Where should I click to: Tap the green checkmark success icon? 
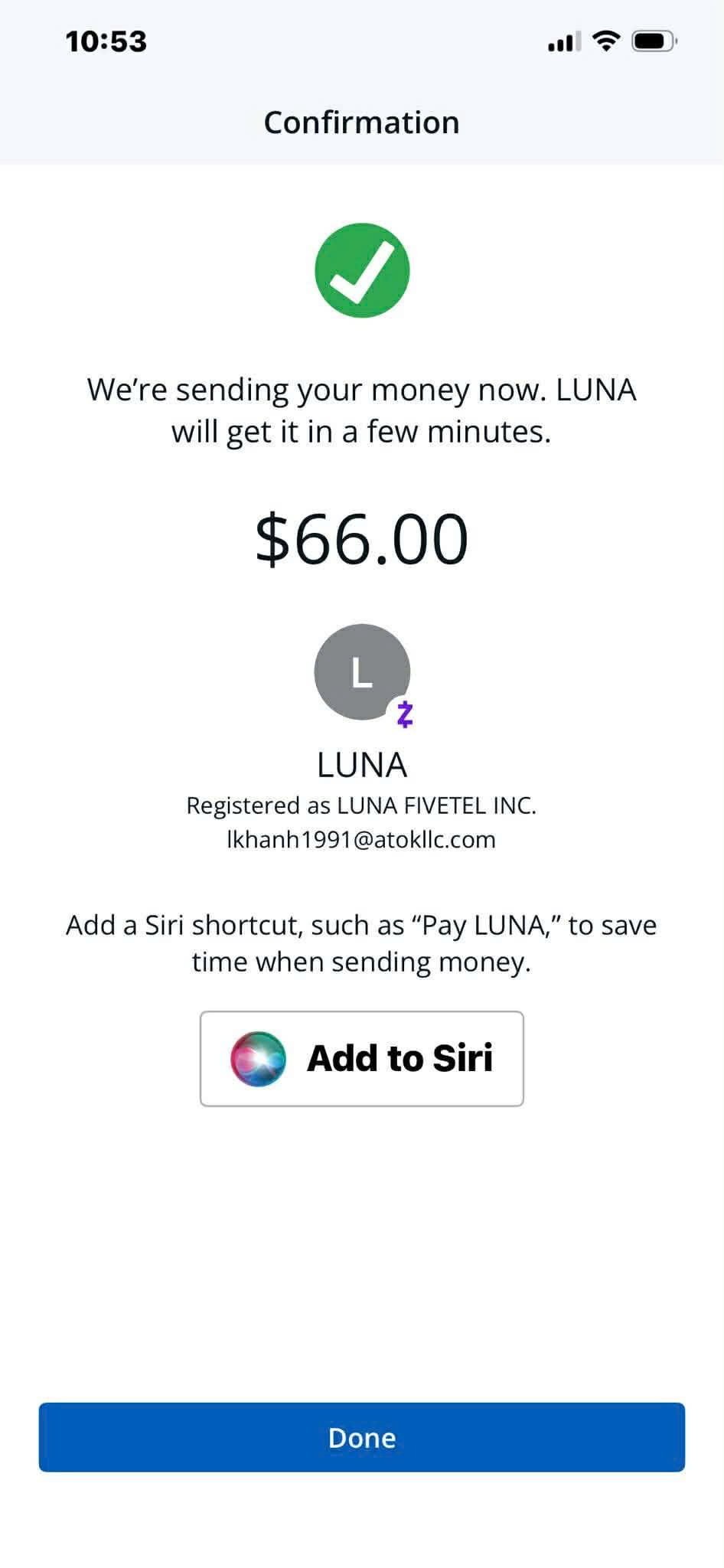coord(362,270)
